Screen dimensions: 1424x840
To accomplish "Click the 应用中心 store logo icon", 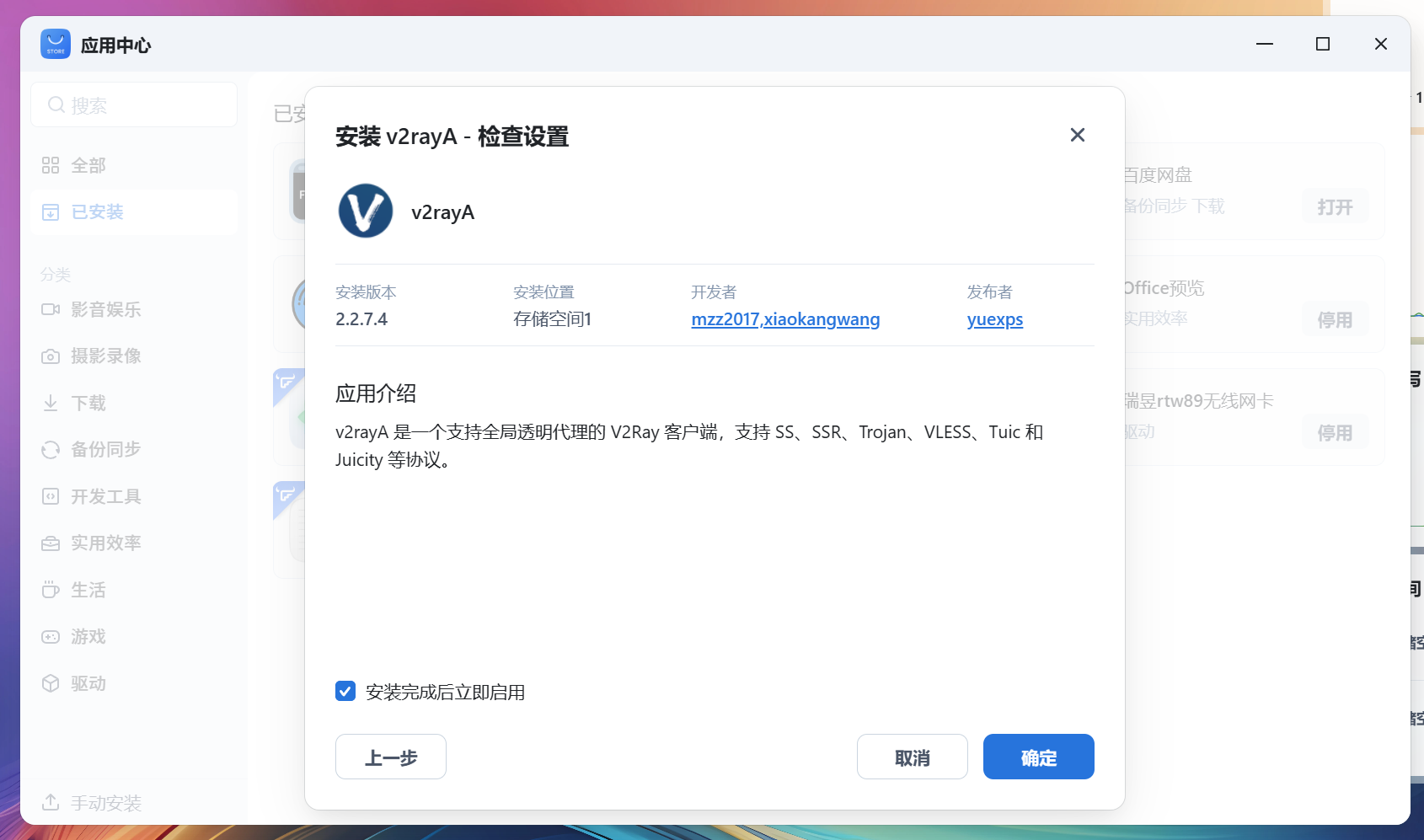I will coord(54,44).
